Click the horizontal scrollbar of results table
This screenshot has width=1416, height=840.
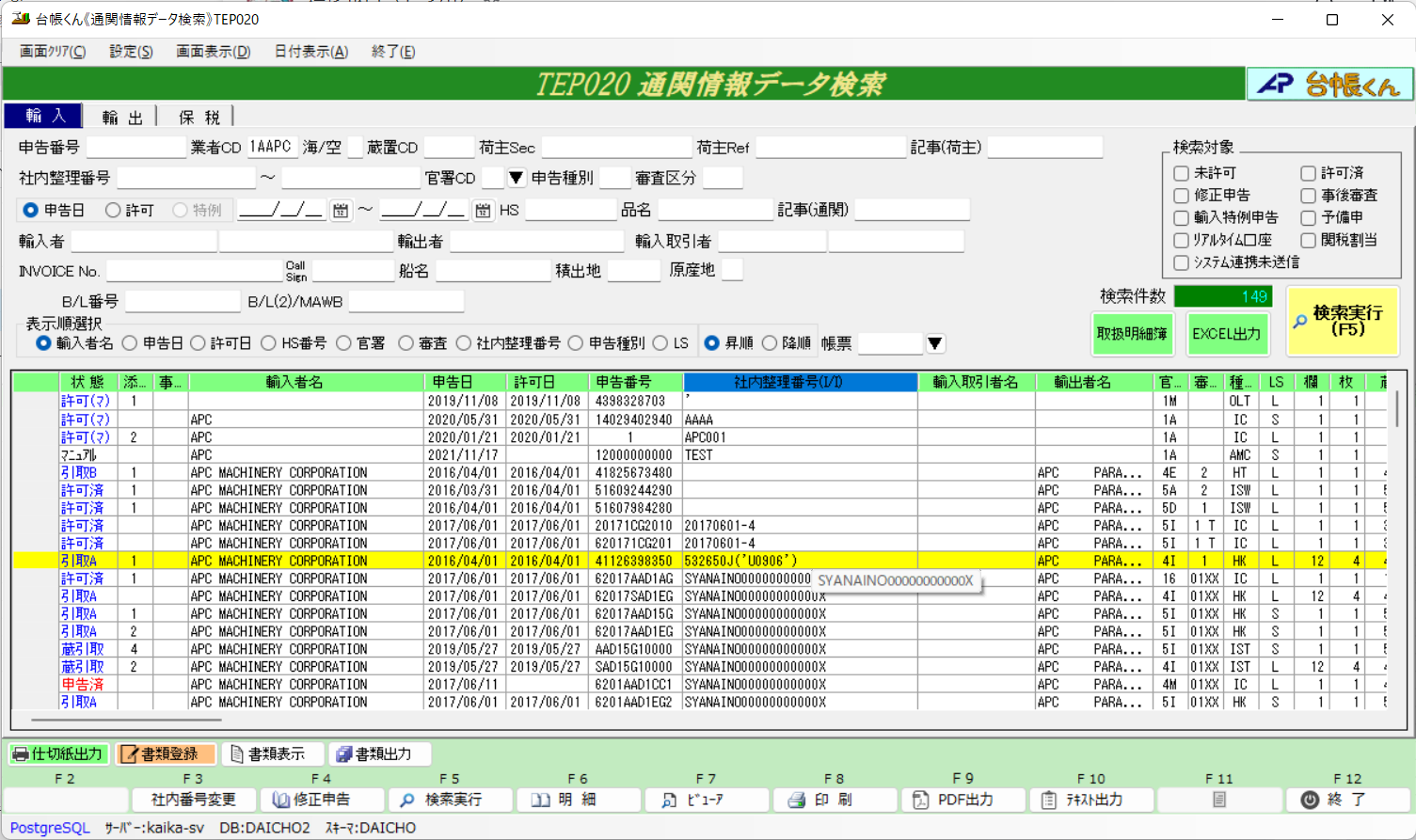click(127, 720)
